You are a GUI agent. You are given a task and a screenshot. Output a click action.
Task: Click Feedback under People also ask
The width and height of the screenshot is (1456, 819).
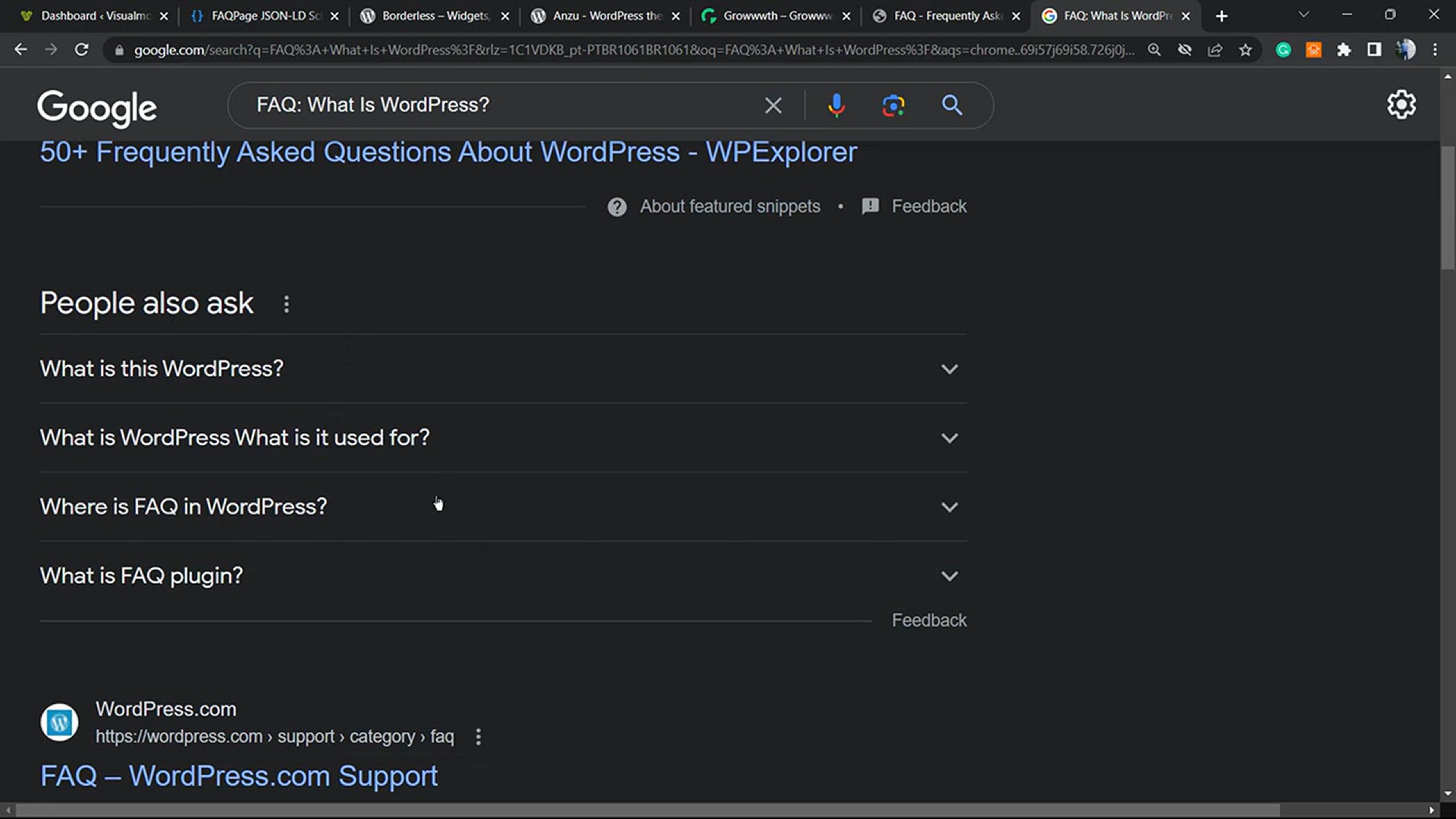929,620
